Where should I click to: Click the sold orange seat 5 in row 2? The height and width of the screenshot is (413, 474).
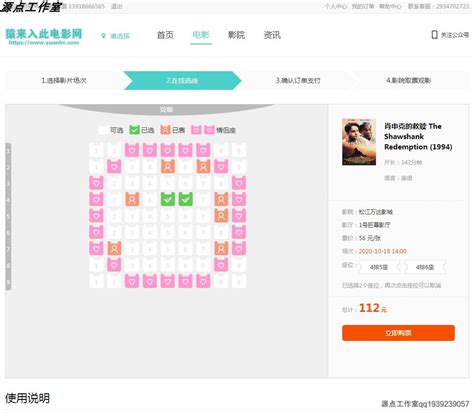168,166
